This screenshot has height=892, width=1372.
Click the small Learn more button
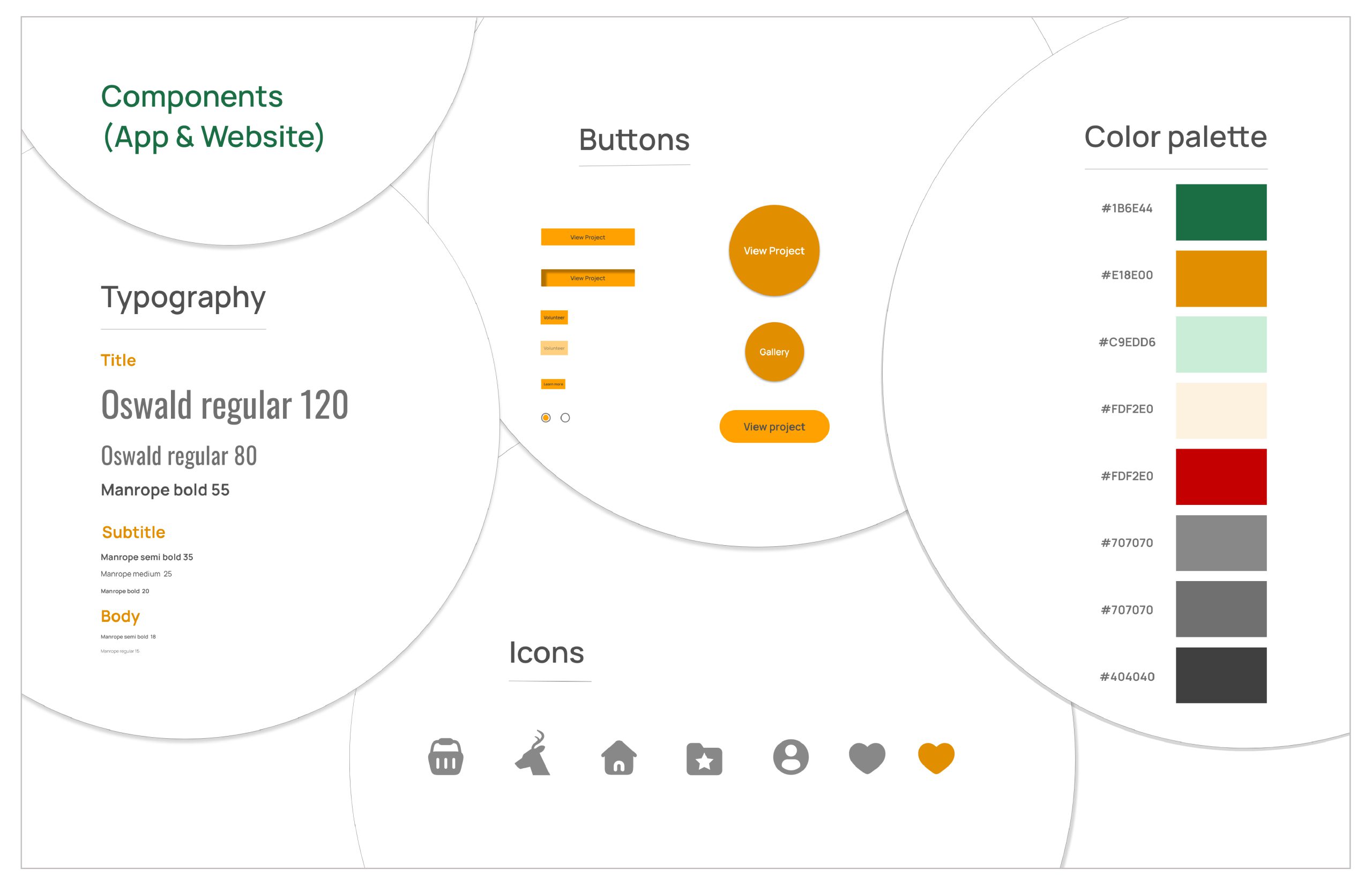click(553, 384)
